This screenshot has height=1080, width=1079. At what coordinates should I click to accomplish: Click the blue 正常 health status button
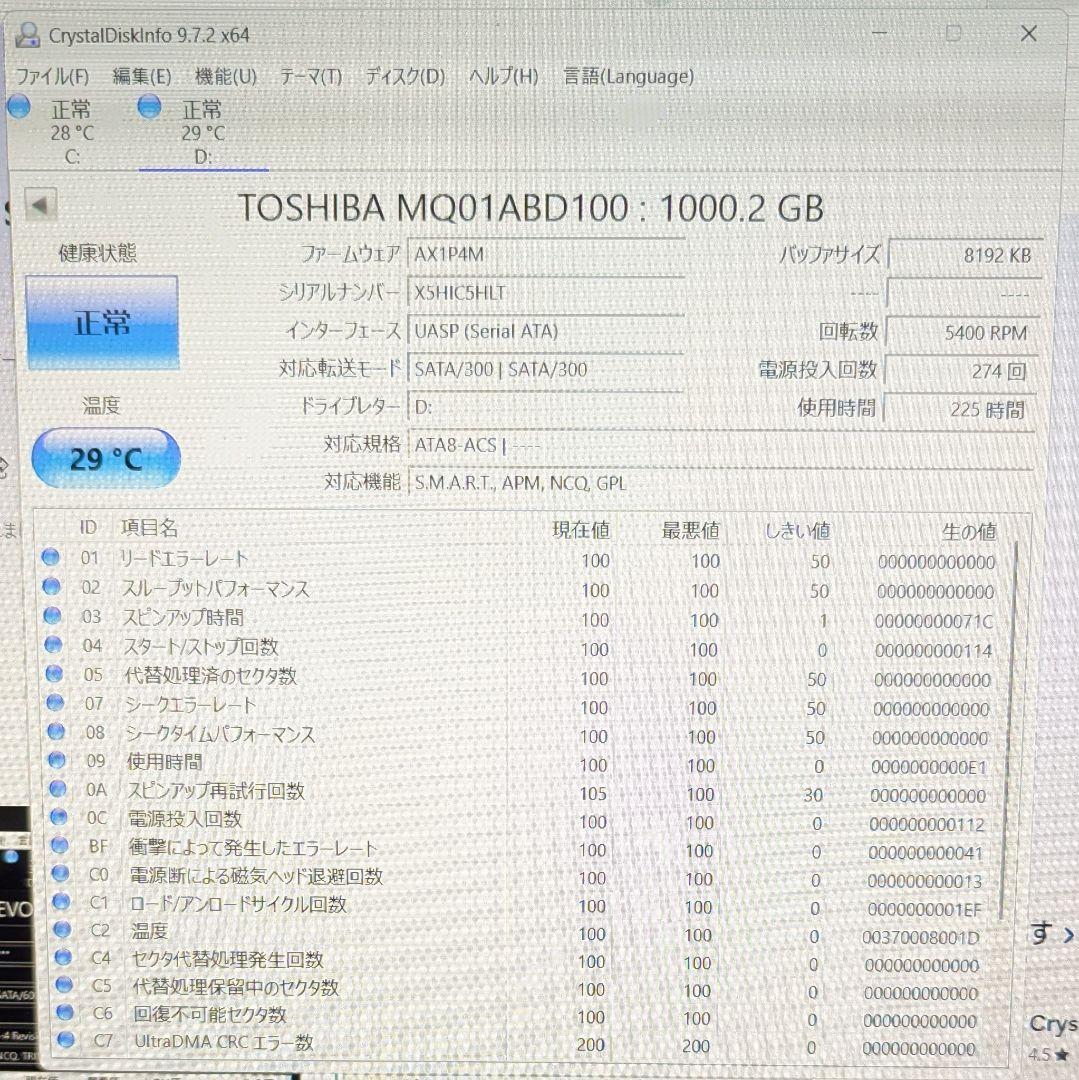point(103,322)
